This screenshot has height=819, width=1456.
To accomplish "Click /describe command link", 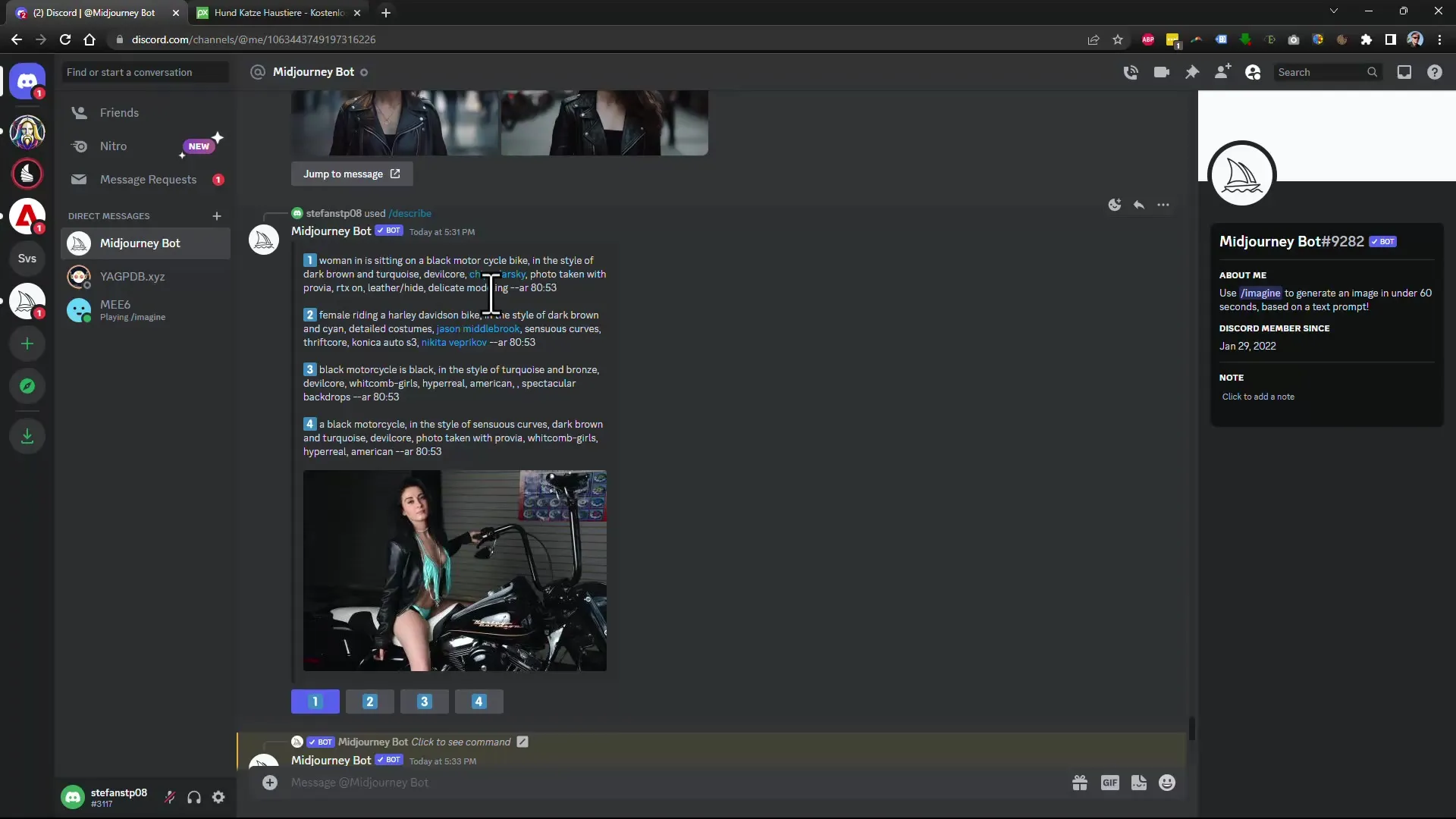I will pyautogui.click(x=410, y=214).
